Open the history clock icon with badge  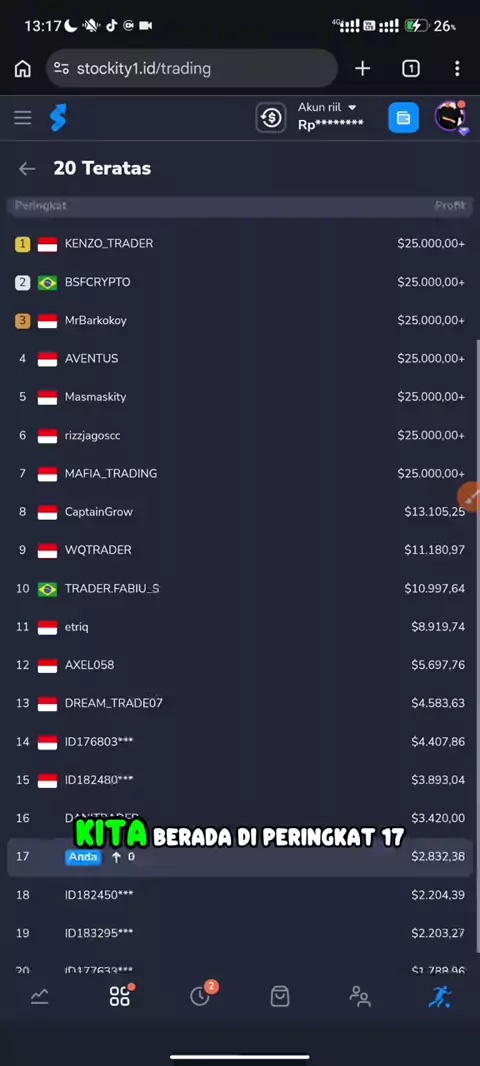(x=201, y=995)
